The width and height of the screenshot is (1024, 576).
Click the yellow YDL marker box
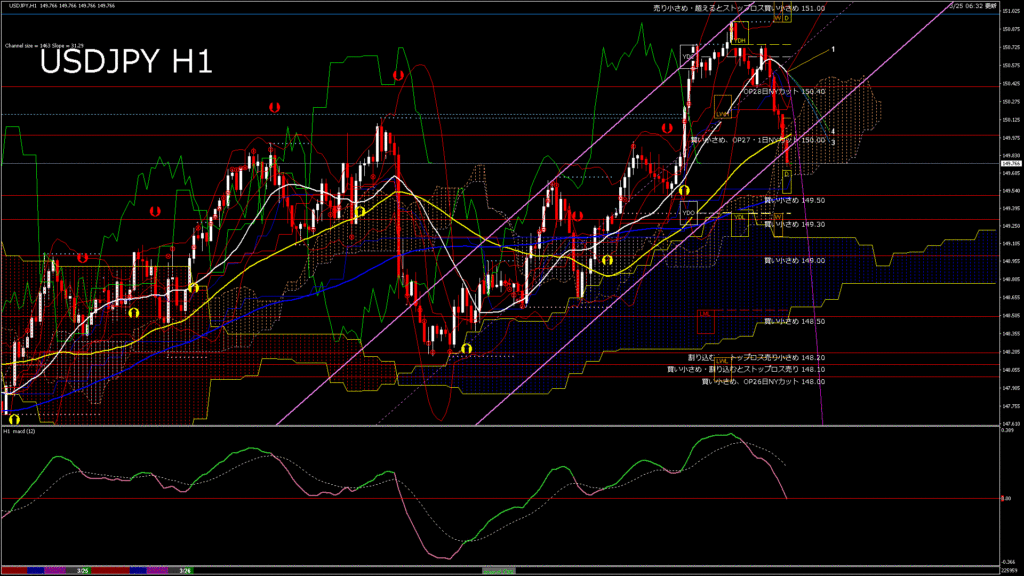(739, 218)
